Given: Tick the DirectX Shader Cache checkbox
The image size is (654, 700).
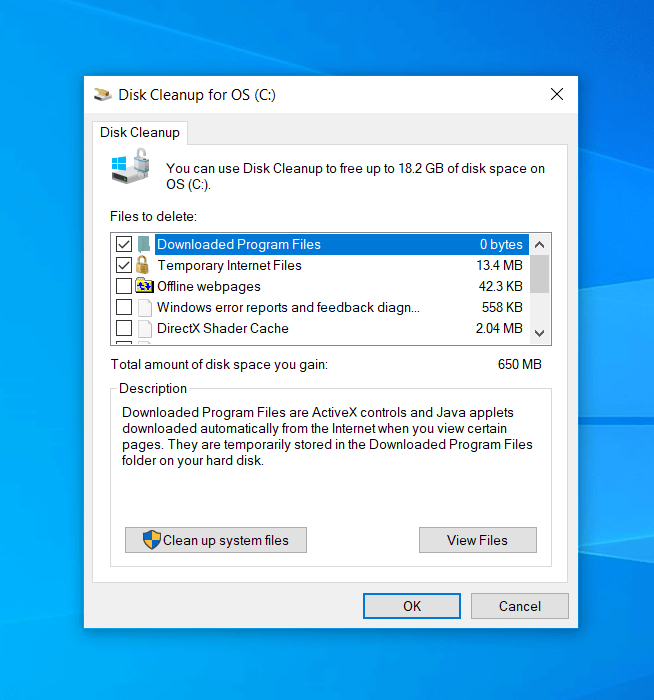Looking at the screenshot, I should 124,328.
